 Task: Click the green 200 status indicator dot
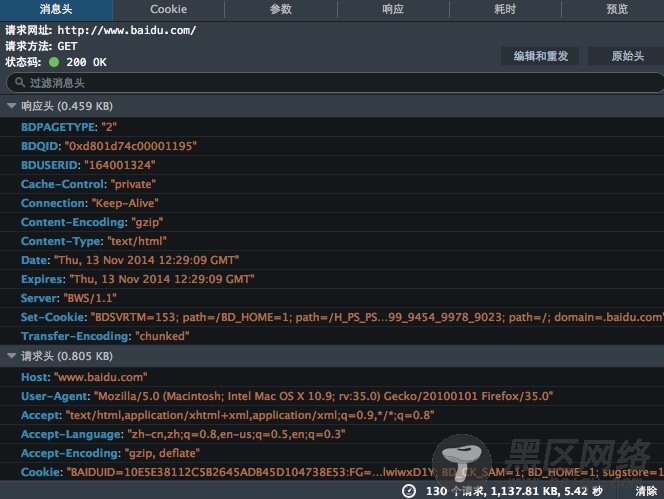coord(54,62)
